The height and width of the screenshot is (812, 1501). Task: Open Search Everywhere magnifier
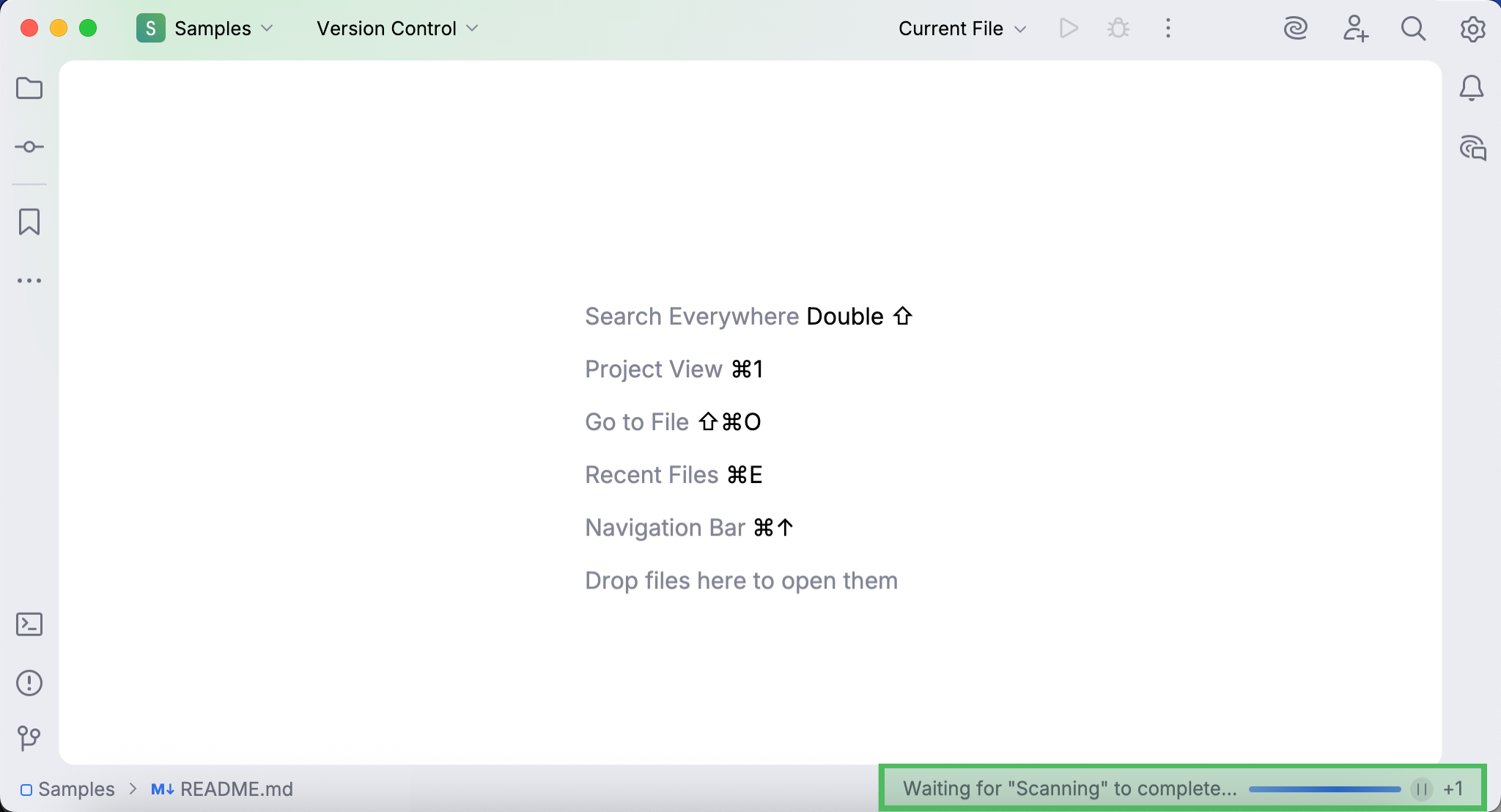tap(1413, 29)
